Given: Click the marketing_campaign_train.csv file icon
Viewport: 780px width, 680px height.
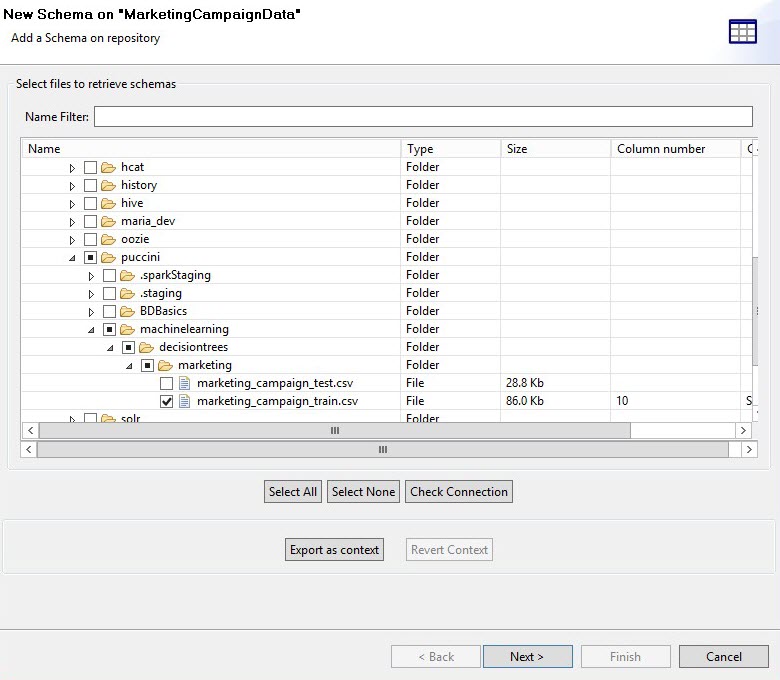Looking at the screenshot, I should coord(184,401).
